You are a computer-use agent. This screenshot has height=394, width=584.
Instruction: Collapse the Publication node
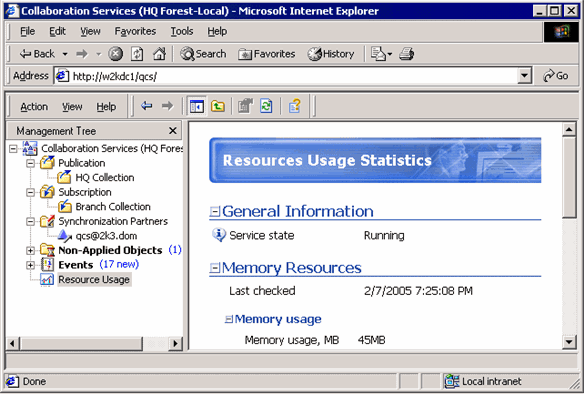[31, 163]
